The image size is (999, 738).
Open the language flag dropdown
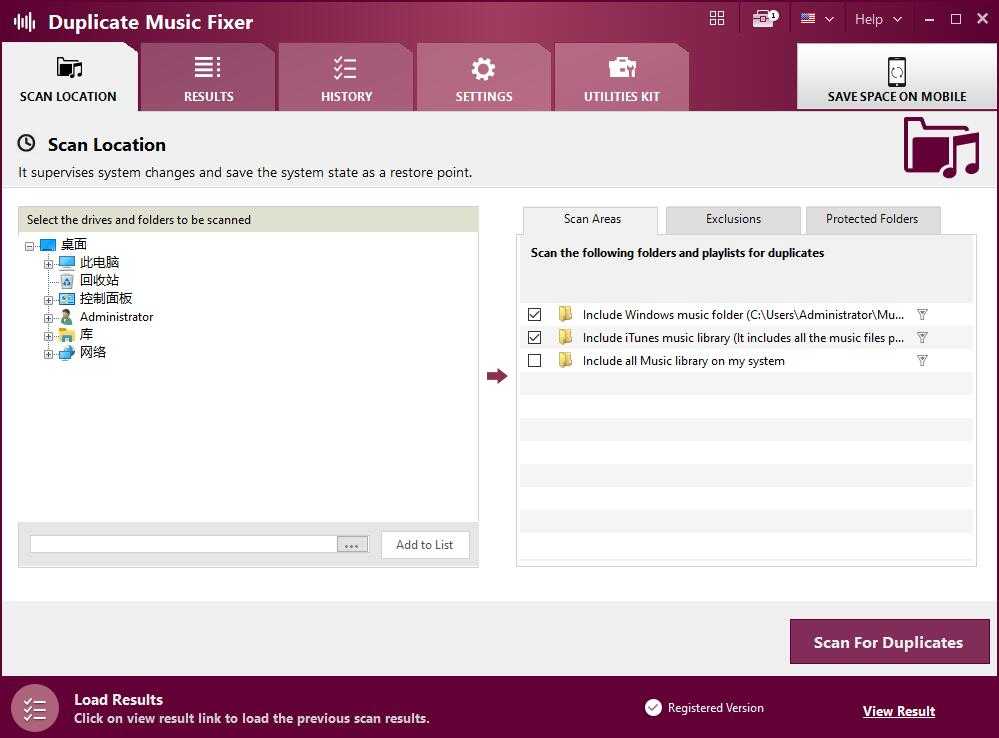click(817, 18)
